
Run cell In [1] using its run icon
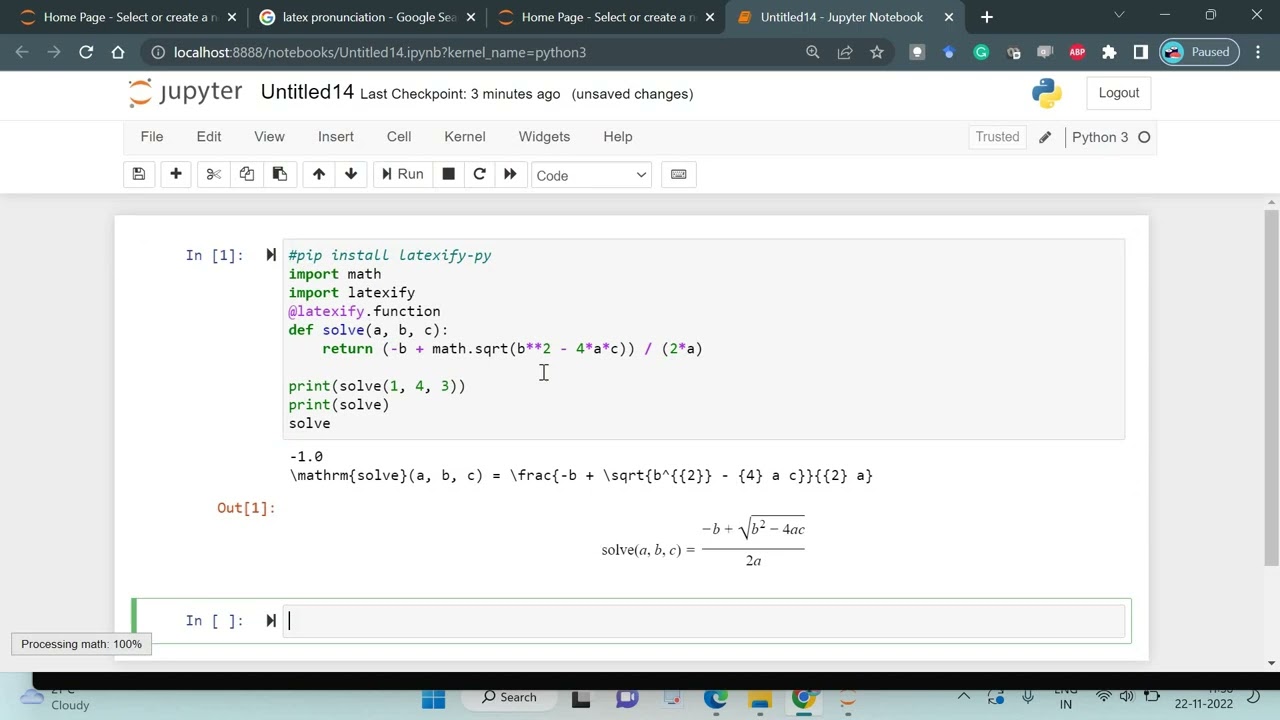pyautogui.click(x=271, y=255)
